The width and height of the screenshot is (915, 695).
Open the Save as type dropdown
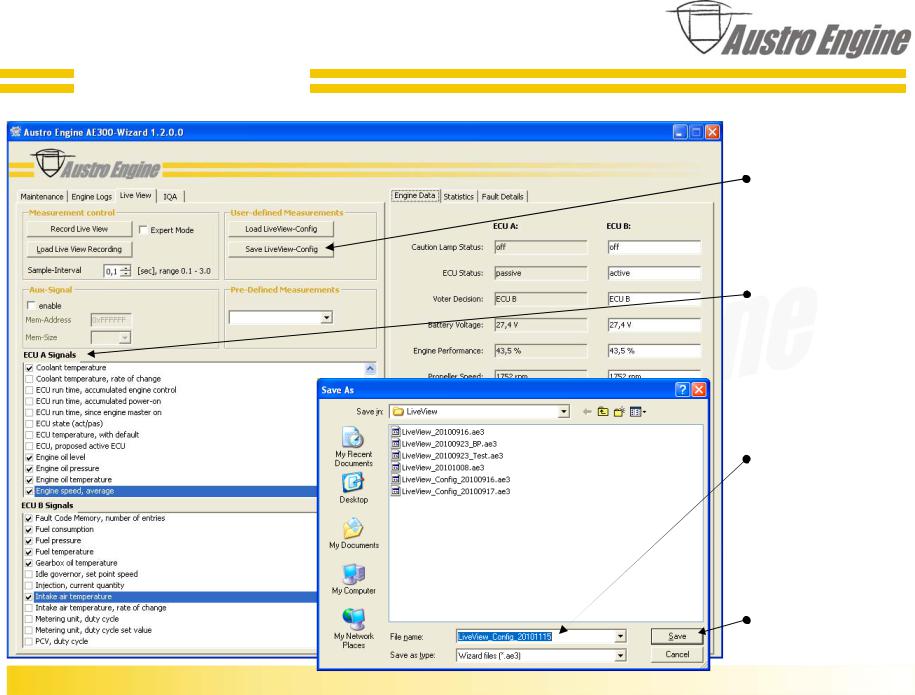[x=620, y=656]
